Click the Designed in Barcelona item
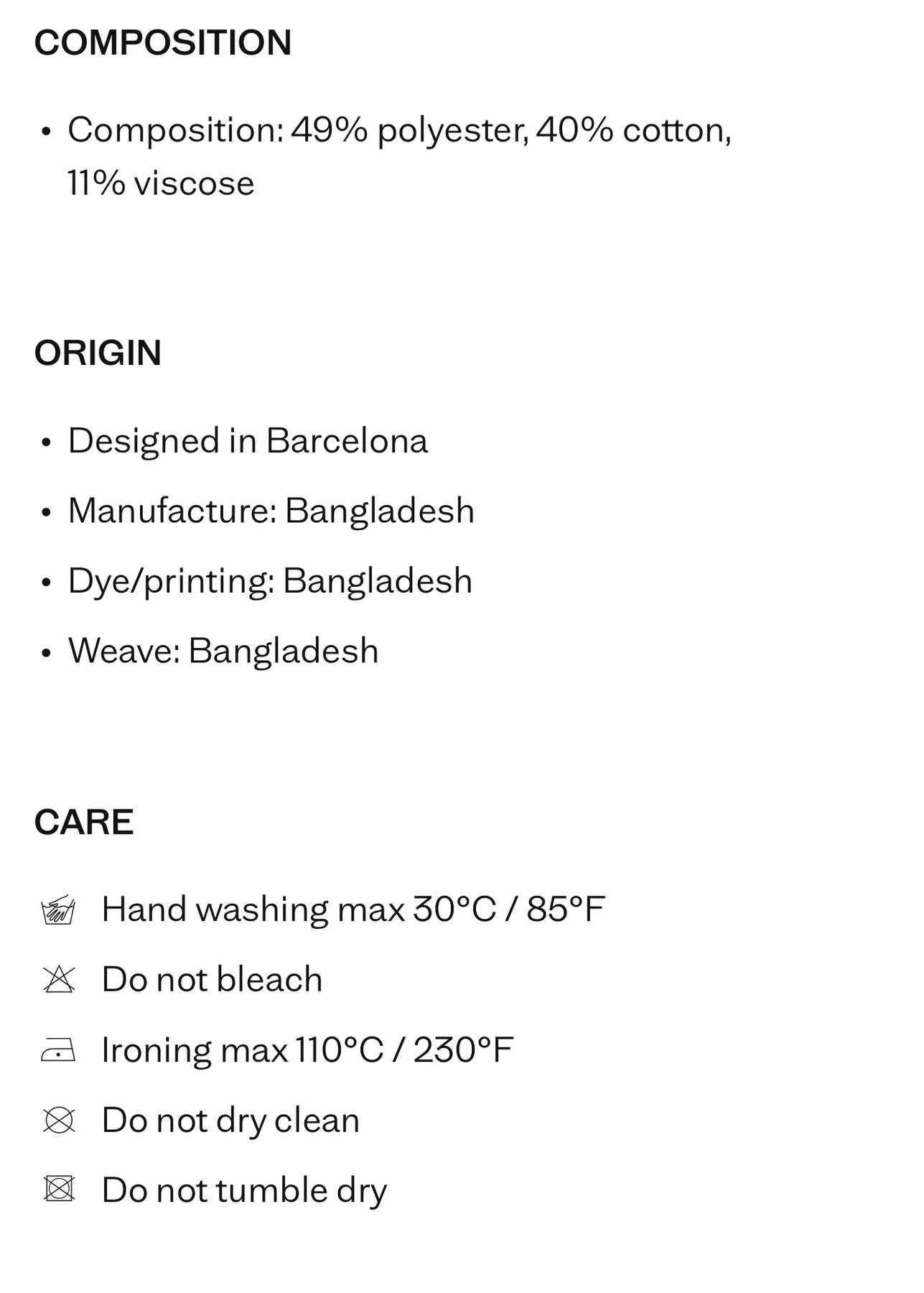924x1293 pixels. (248, 440)
